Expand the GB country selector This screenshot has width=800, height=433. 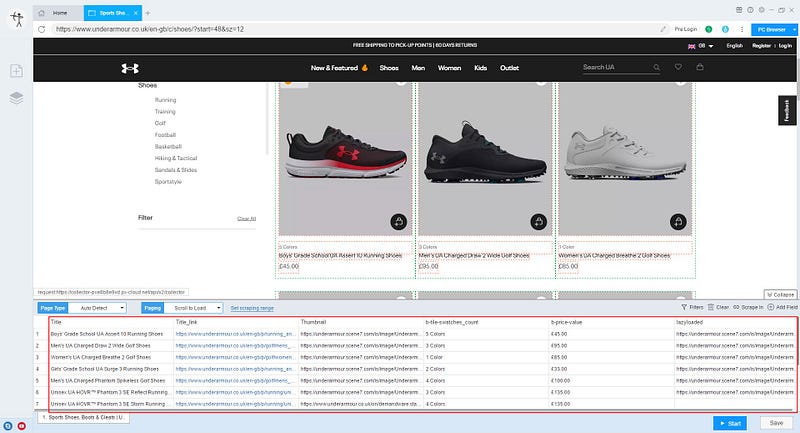click(704, 46)
